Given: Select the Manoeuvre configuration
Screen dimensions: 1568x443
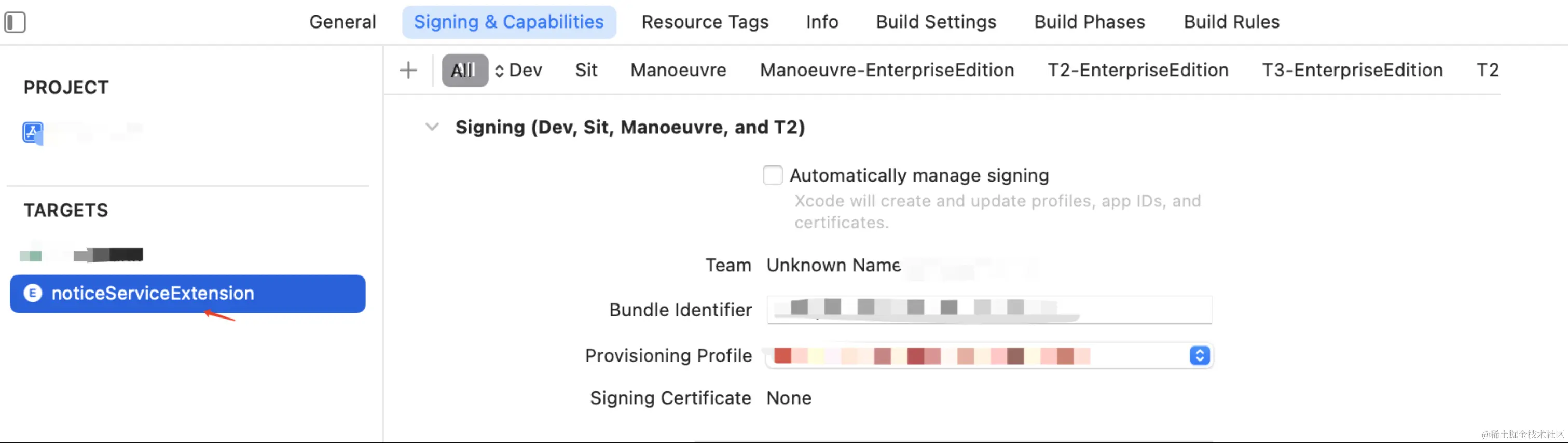Looking at the screenshot, I should pyautogui.click(x=678, y=71).
